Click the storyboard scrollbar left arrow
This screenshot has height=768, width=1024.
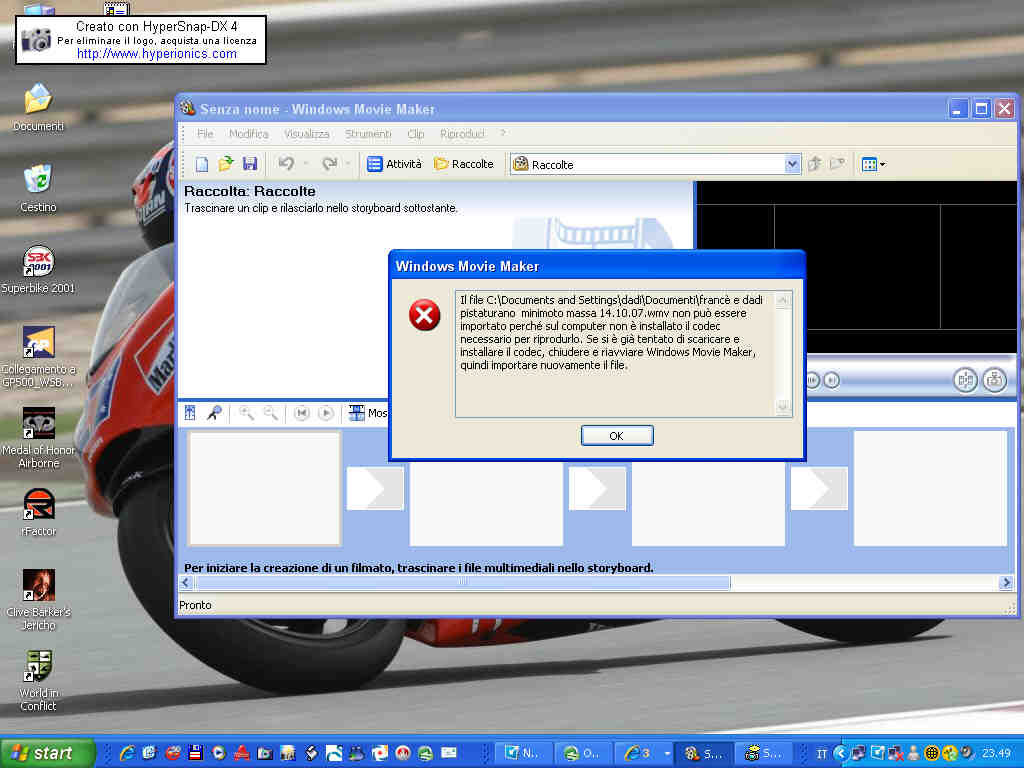(186, 583)
